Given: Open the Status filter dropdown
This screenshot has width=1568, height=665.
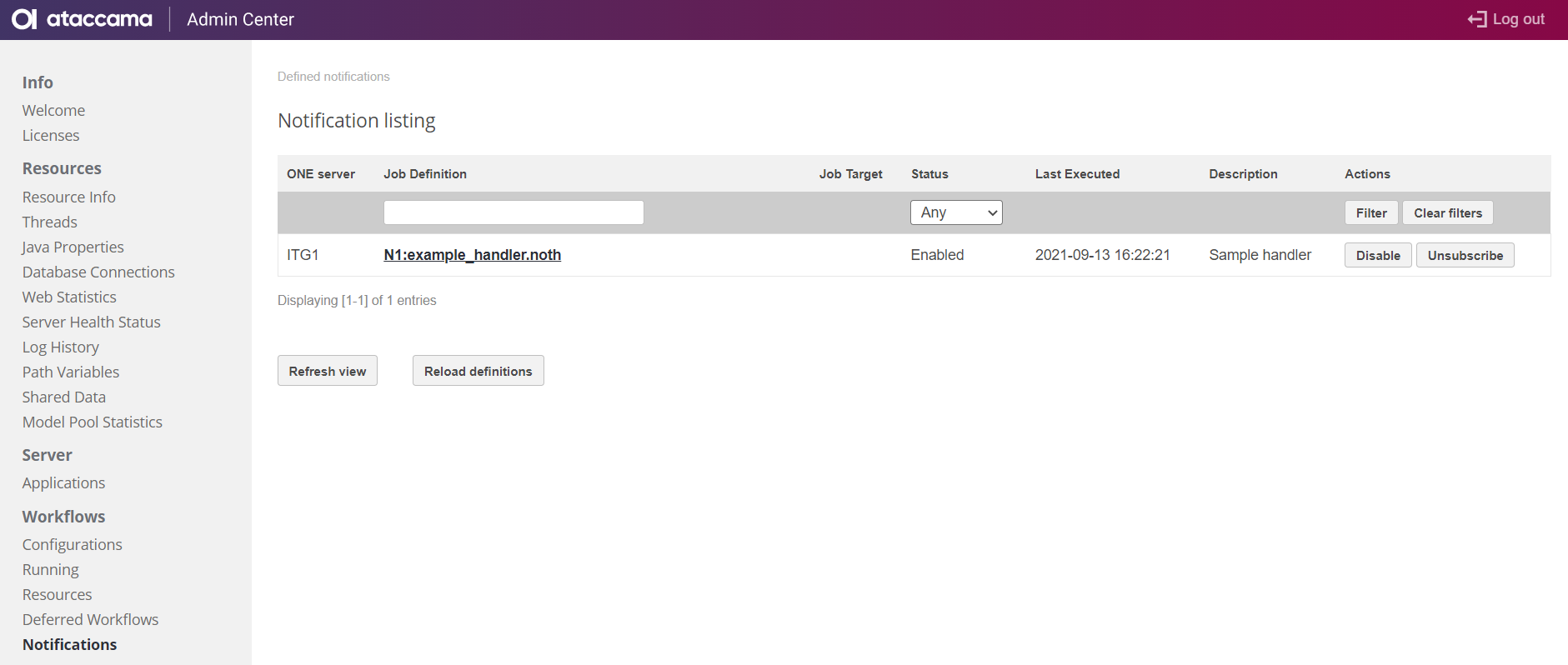Looking at the screenshot, I should coord(955,212).
